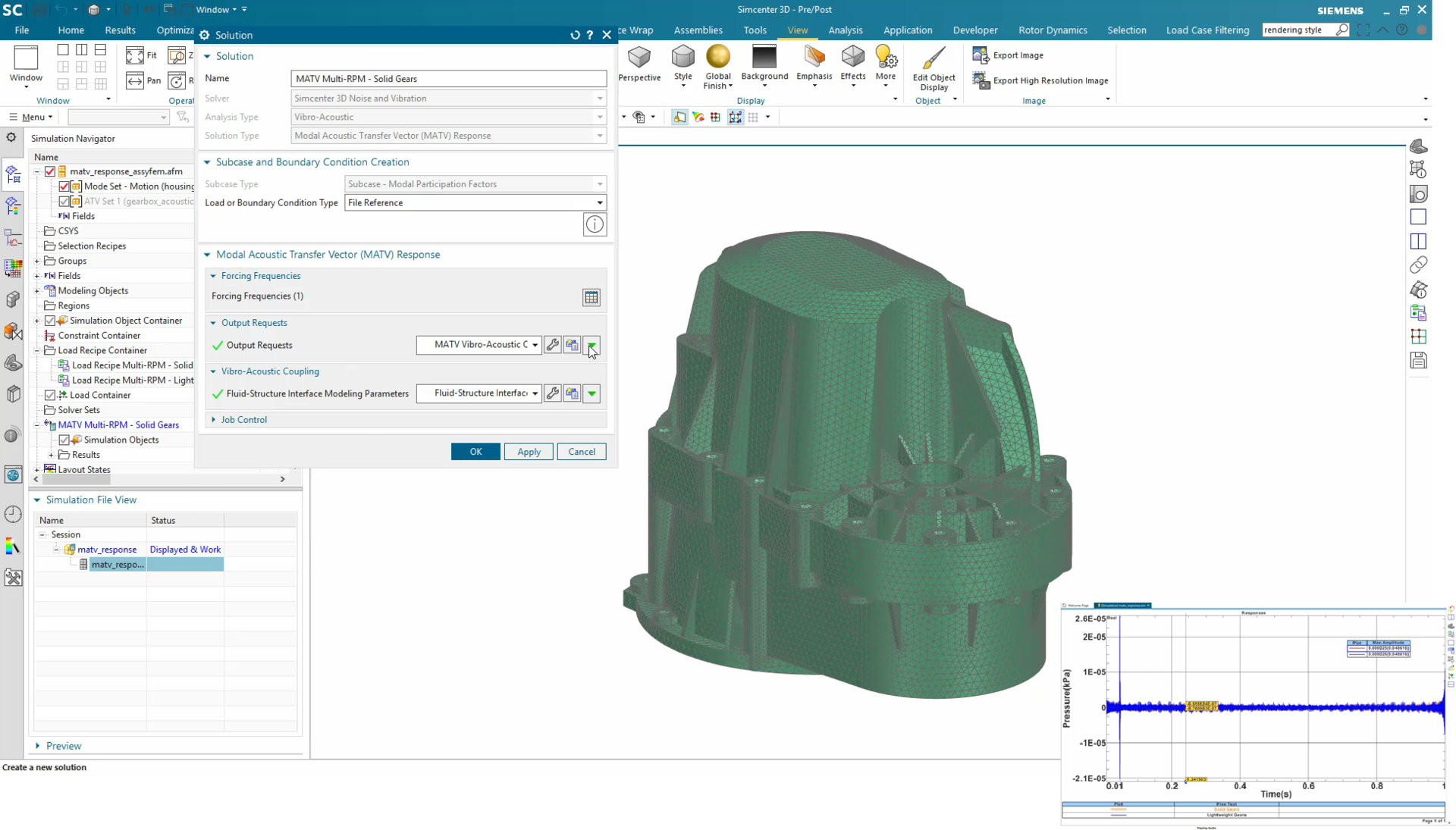Uncheck the matv_response_assyfem.afm checkbox
Screen dimensions: 1456x830
(x=51, y=171)
